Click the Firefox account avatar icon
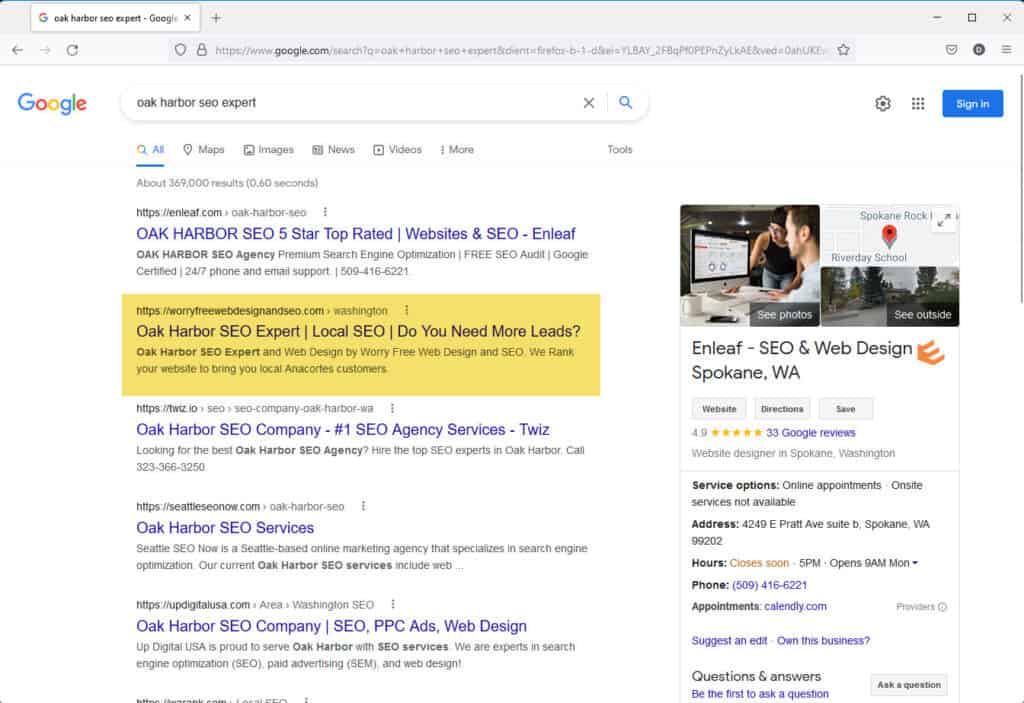Image resolution: width=1024 pixels, height=703 pixels. click(x=978, y=50)
